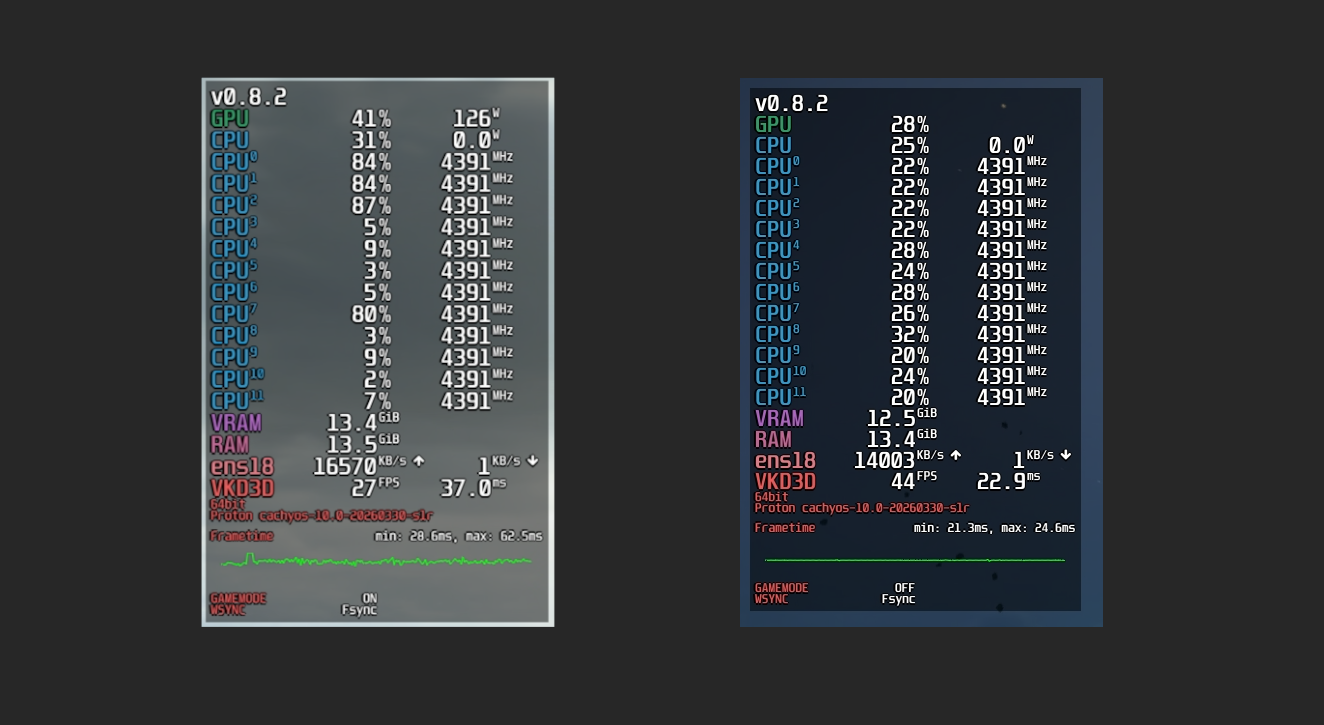Click the 28% GPU load value
Image resolution: width=1324 pixels, height=725 pixels.
pos(910,125)
